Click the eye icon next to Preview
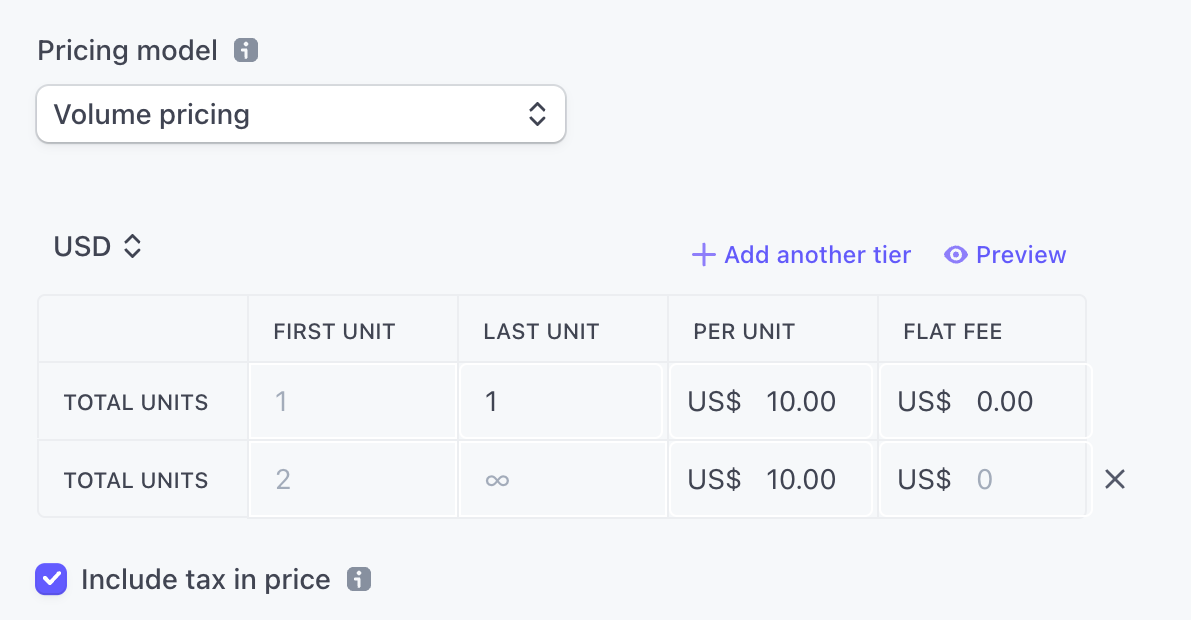 (x=956, y=255)
